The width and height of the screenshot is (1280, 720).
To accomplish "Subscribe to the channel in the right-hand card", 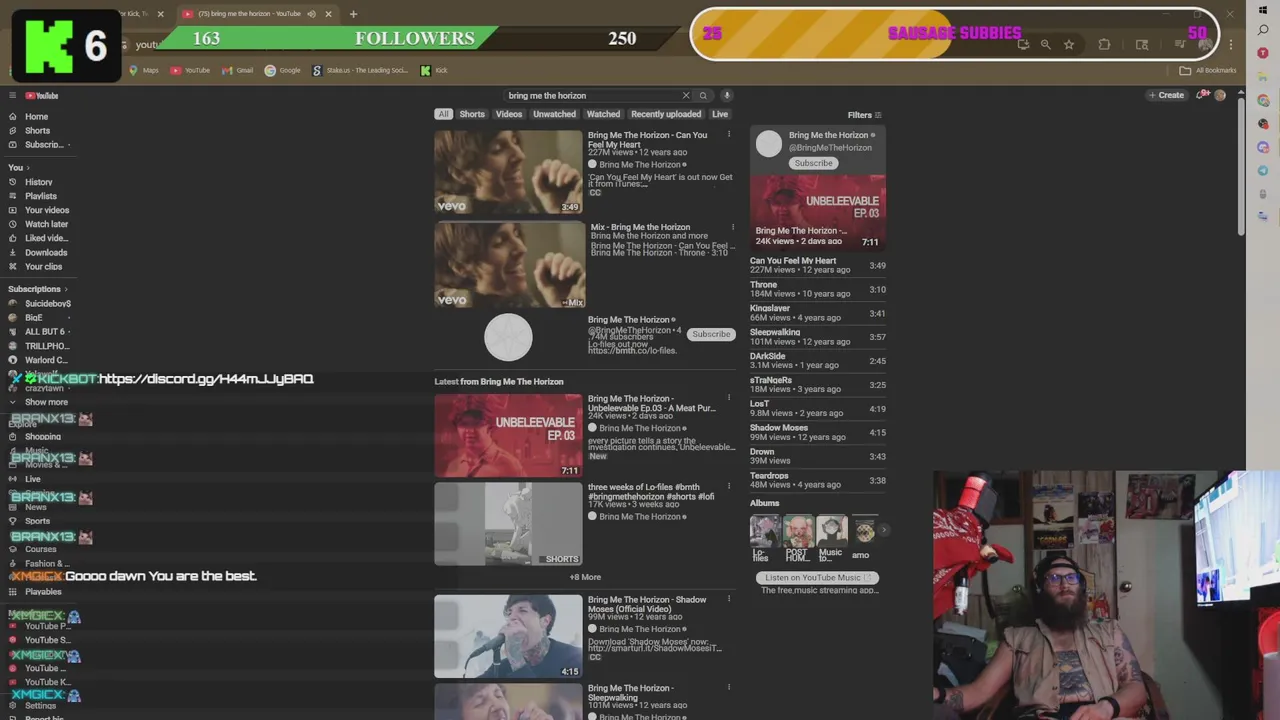I will pos(813,163).
